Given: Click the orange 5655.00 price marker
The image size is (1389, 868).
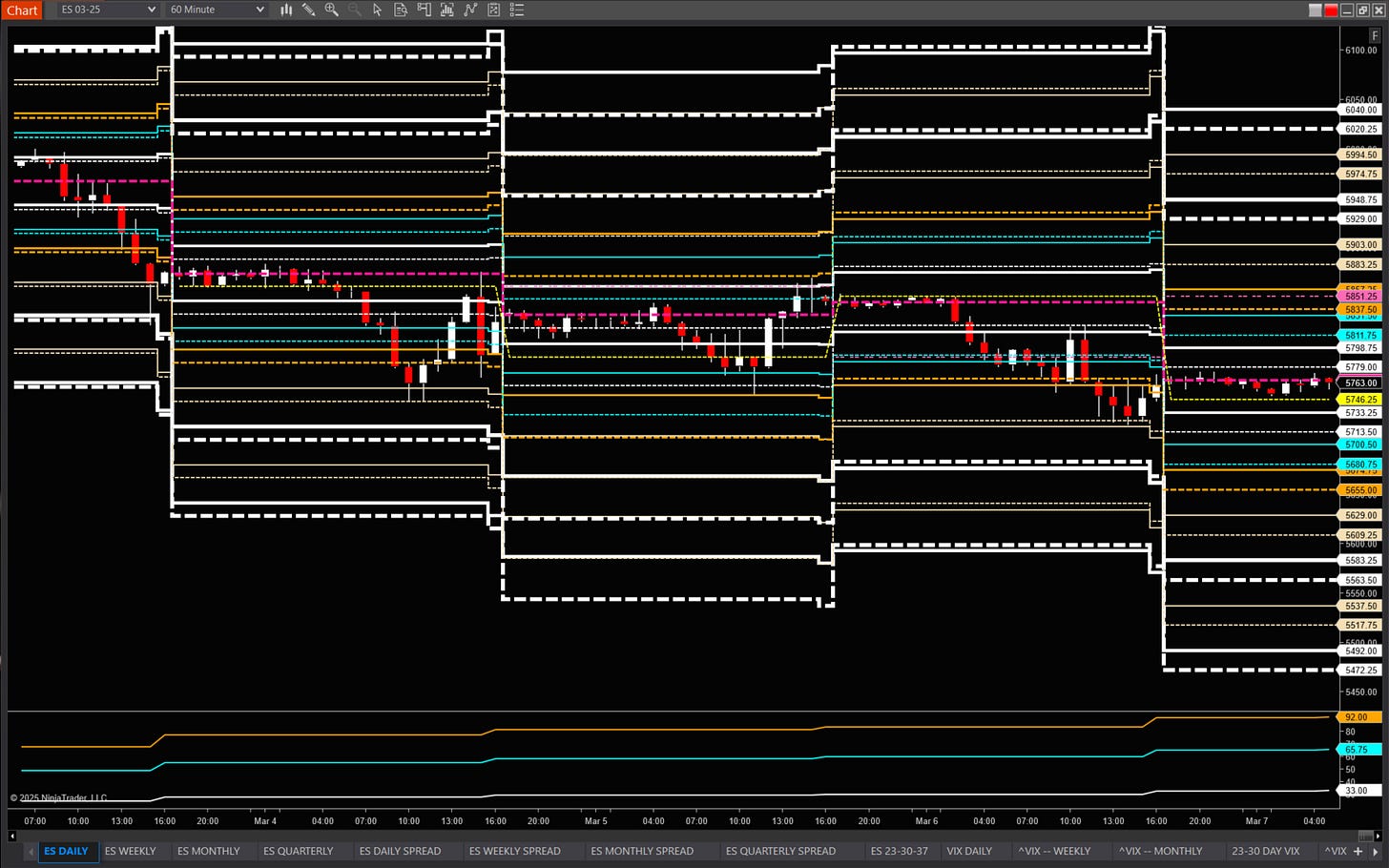Looking at the screenshot, I should [x=1360, y=490].
